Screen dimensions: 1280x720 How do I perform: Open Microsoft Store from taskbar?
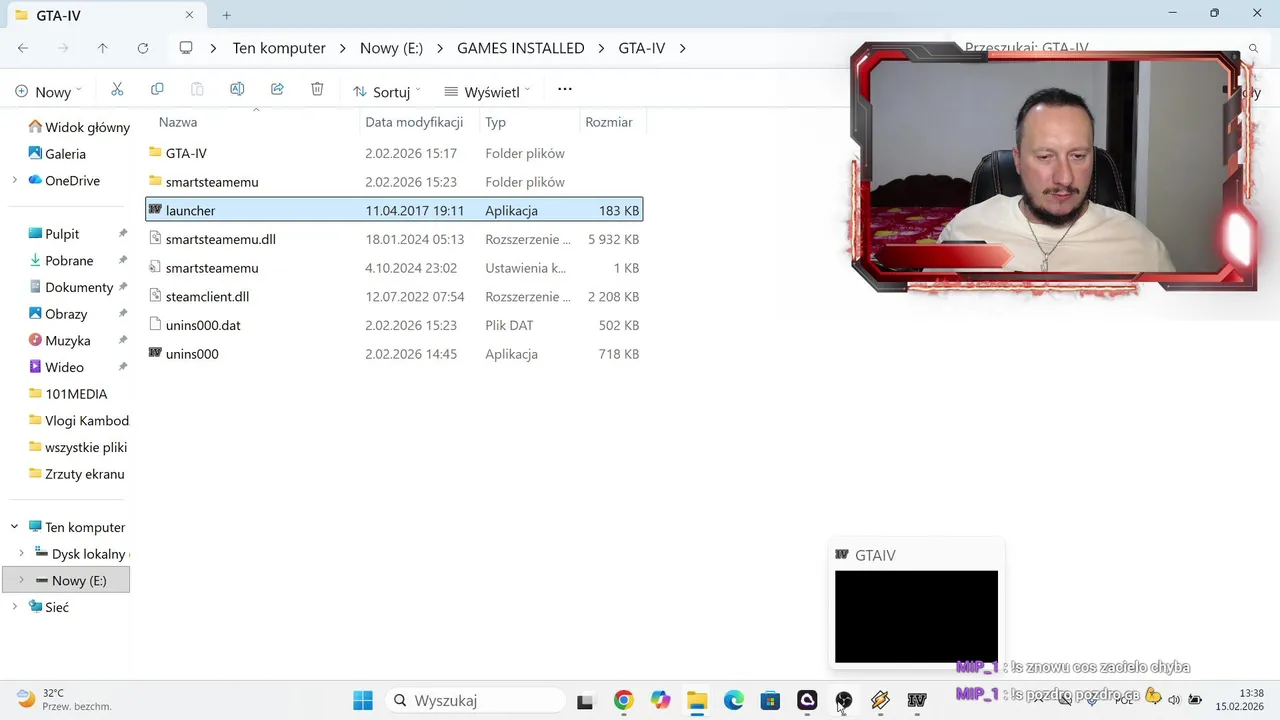click(x=770, y=700)
